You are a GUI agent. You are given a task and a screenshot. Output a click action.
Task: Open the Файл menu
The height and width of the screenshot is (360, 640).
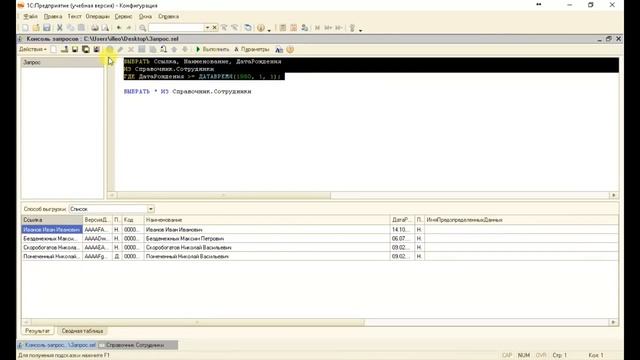pyautogui.click(x=30, y=16)
